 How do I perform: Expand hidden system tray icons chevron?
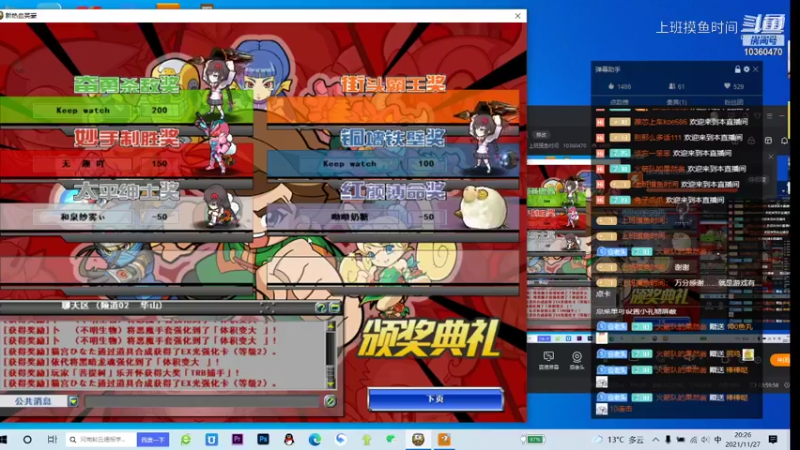click(656, 439)
